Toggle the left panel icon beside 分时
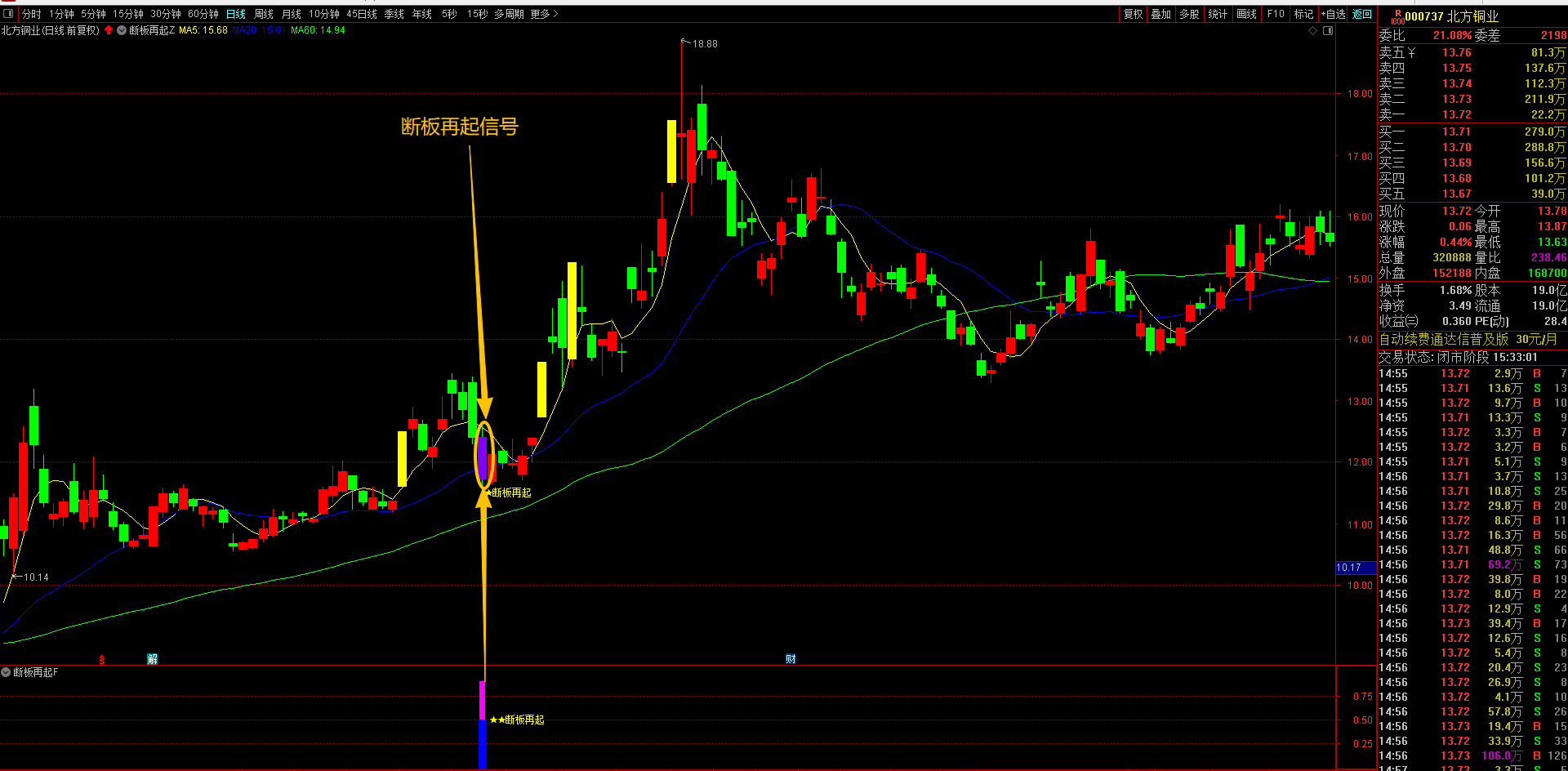 10,14
